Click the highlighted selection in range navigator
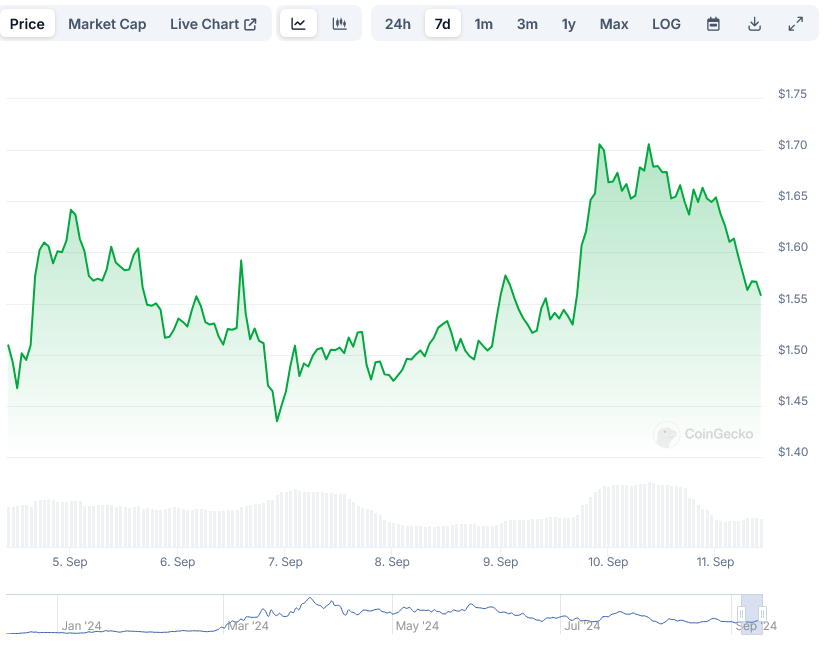This screenshot has height=652, width=838. (x=752, y=614)
